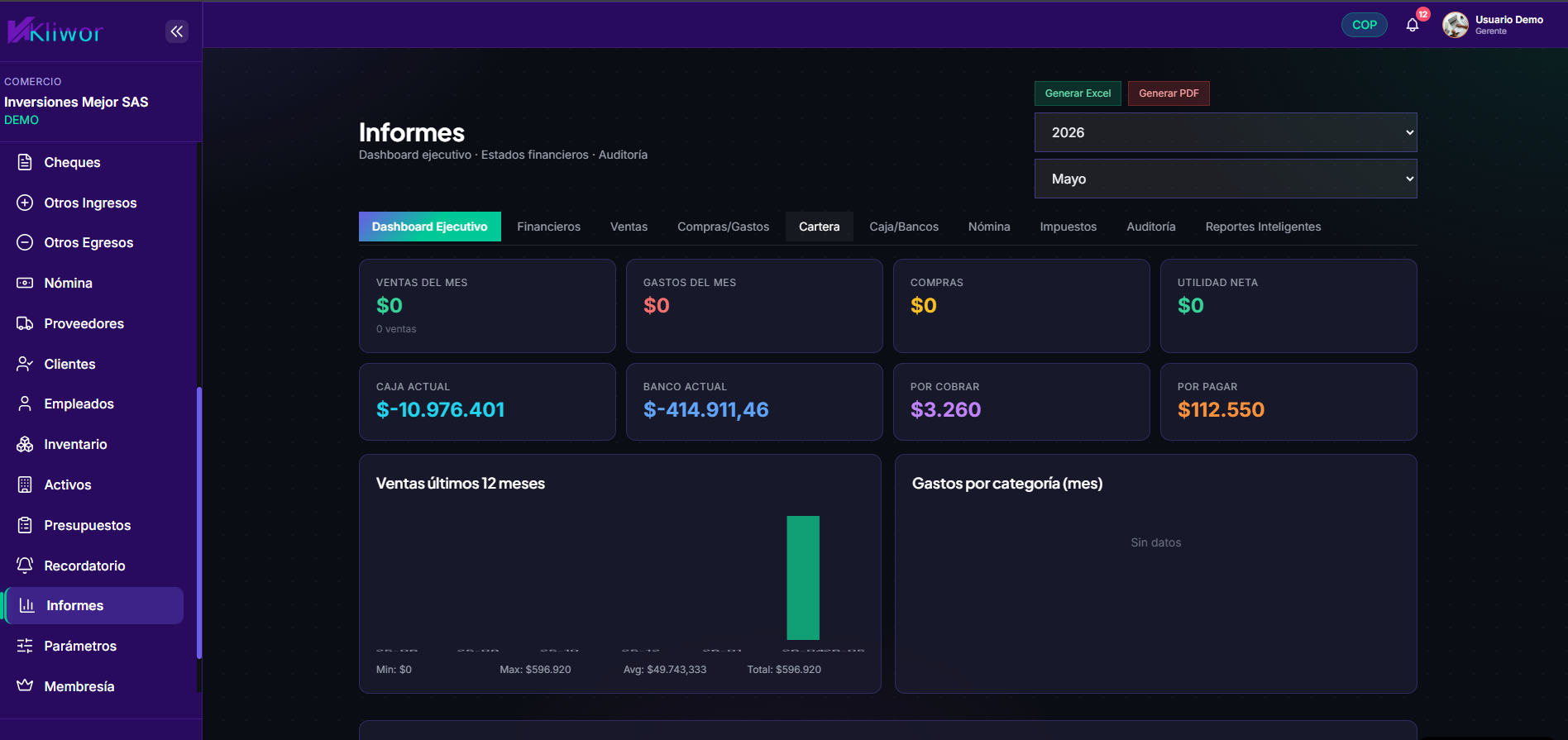The width and height of the screenshot is (1568, 740).
Task: Select the Cartera tab
Action: pos(820,227)
